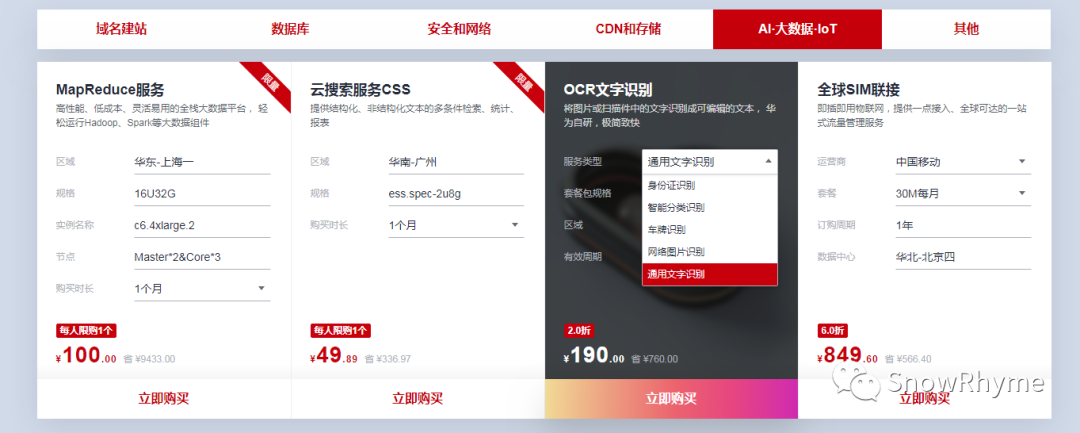
Task: Click 数据中心 field 华北-北京四
Action: coord(963,257)
